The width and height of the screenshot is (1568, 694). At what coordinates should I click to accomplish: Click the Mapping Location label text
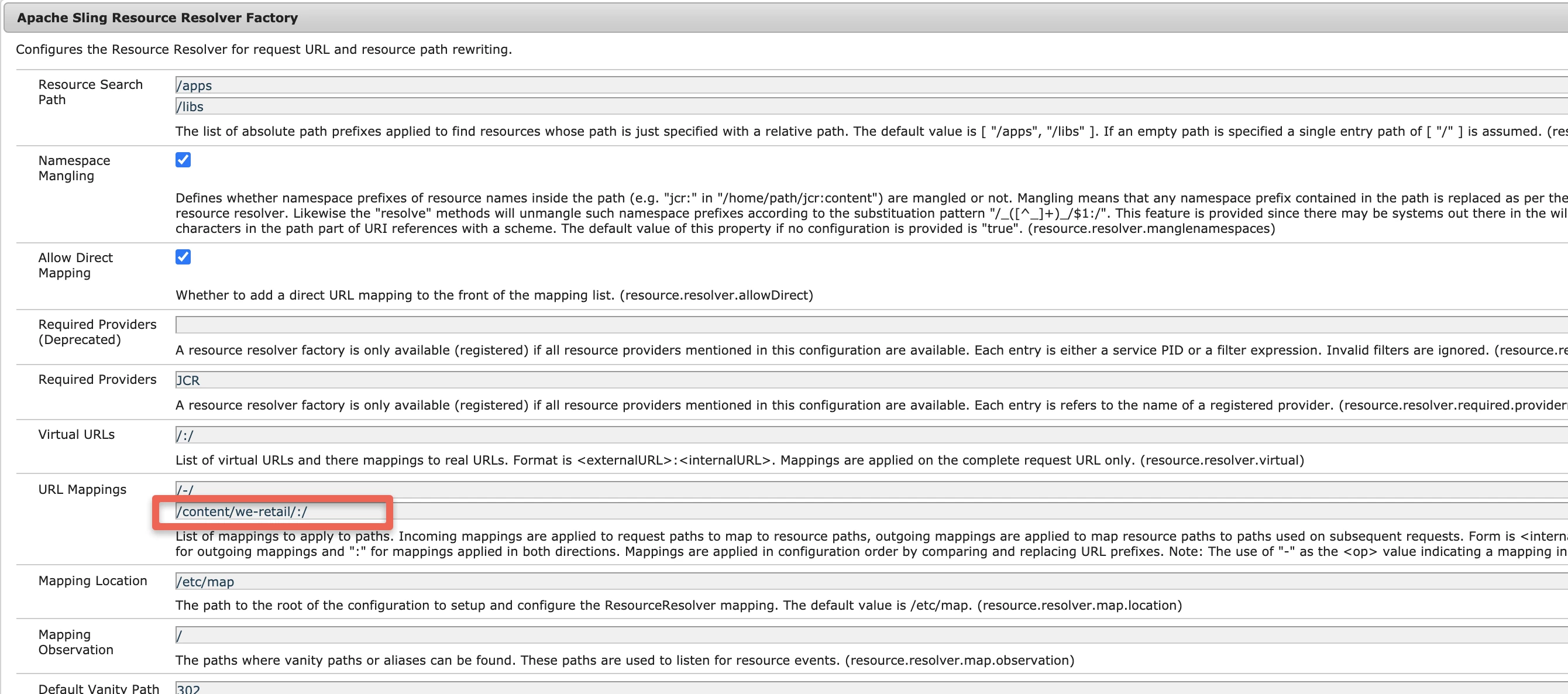pos(92,580)
